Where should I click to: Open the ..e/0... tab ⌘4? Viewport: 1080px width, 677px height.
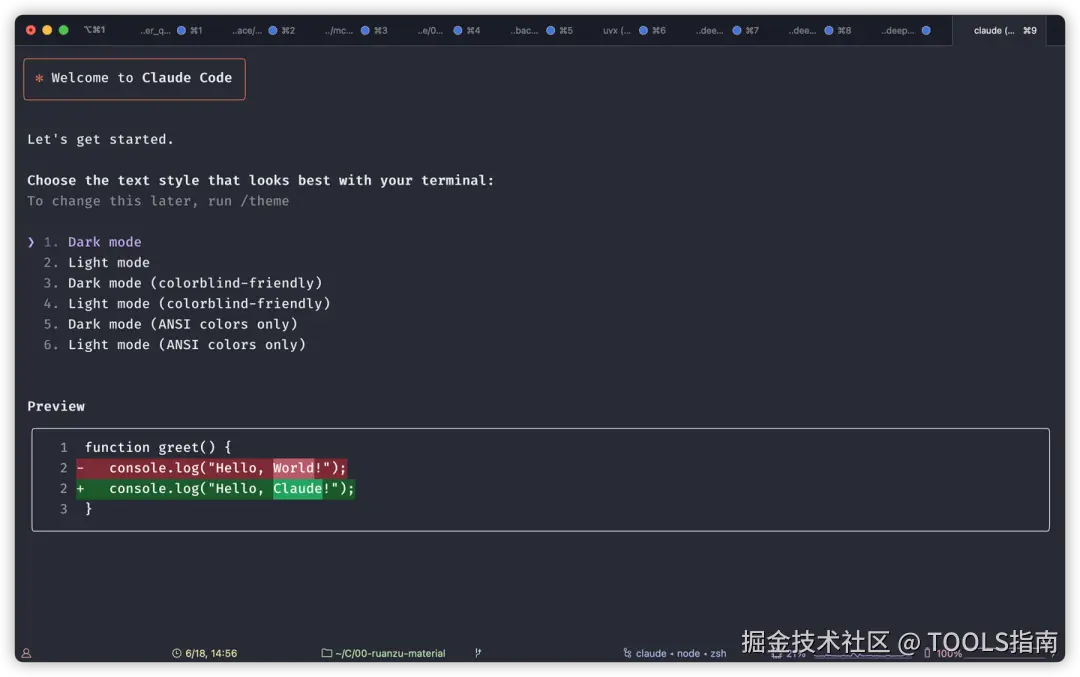pyautogui.click(x=448, y=30)
